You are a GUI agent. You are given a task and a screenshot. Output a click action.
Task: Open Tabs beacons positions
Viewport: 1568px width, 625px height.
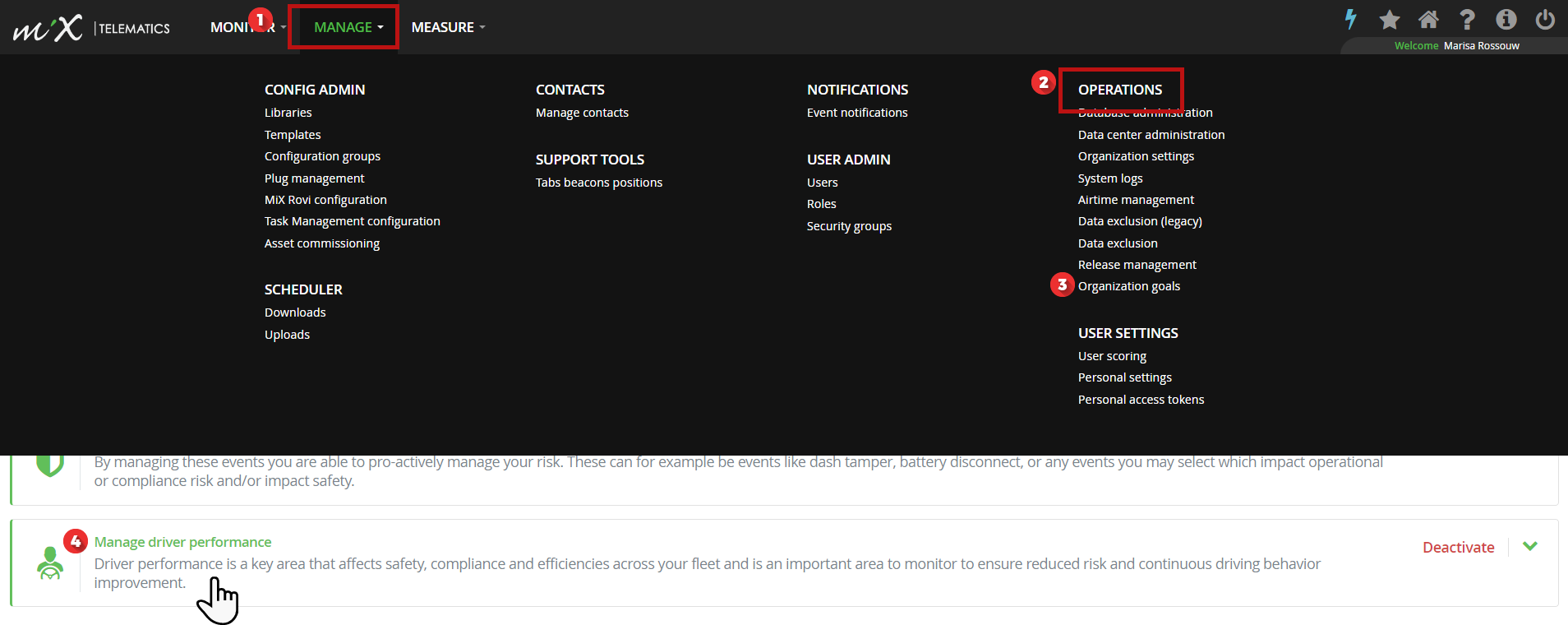(x=598, y=183)
